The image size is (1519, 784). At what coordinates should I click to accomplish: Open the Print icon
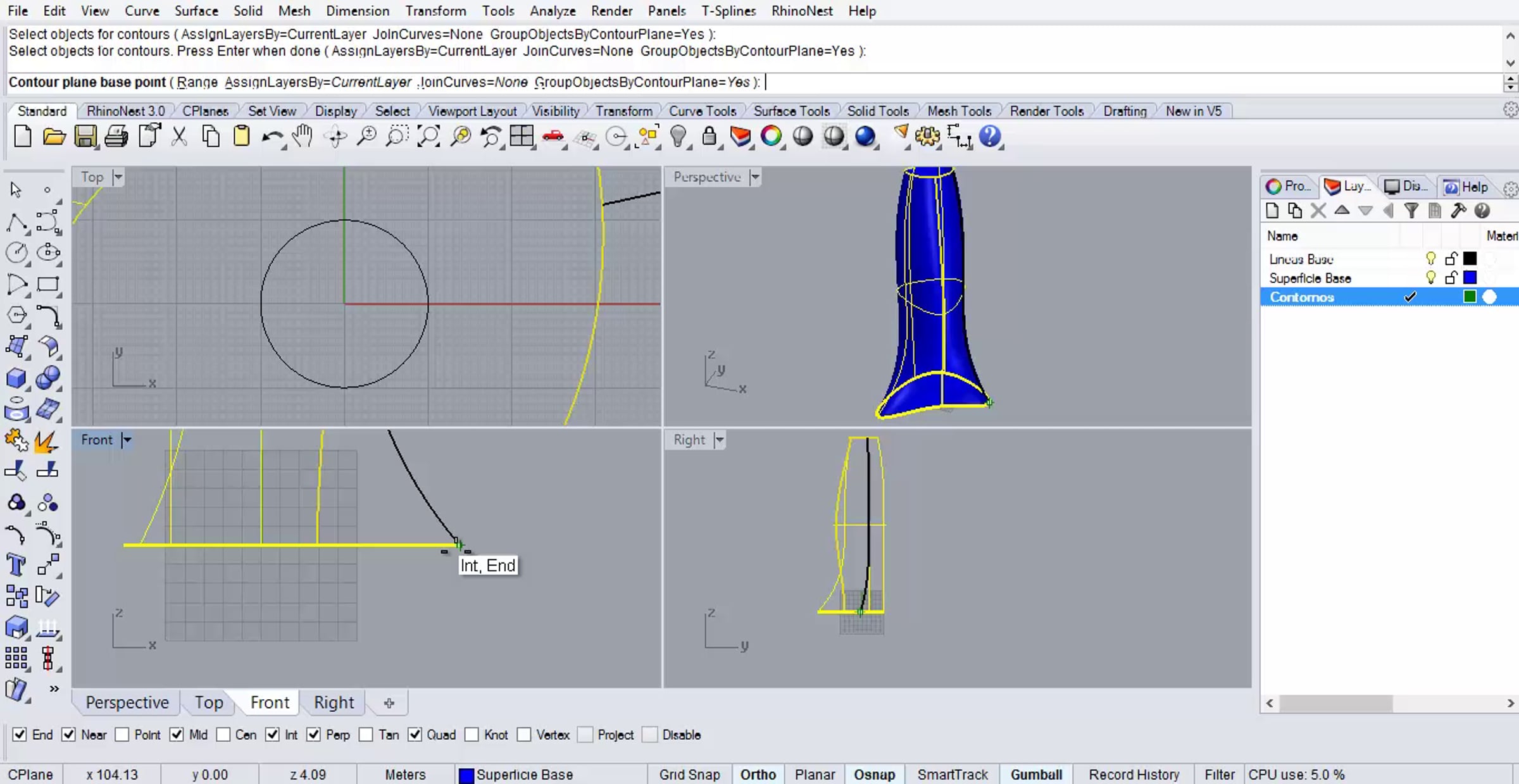tap(116, 136)
